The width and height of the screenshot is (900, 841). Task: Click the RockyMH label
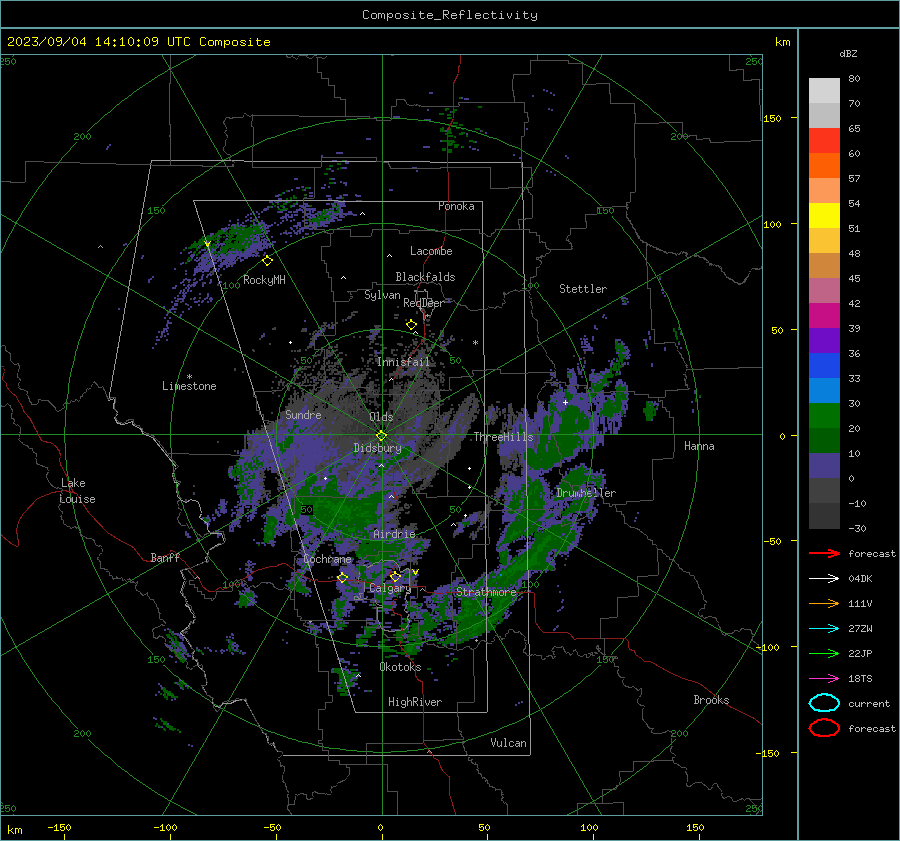point(264,280)
